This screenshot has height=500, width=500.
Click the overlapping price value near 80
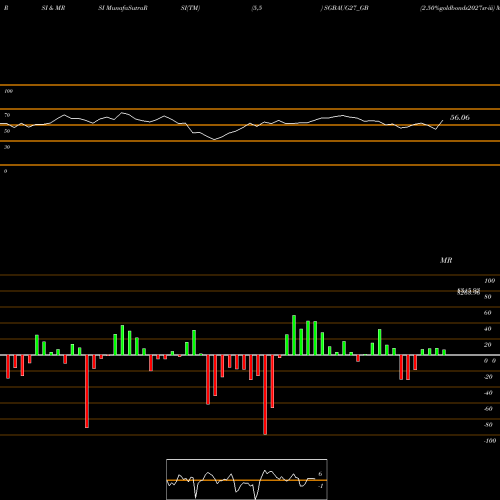(x=468, y=292)
